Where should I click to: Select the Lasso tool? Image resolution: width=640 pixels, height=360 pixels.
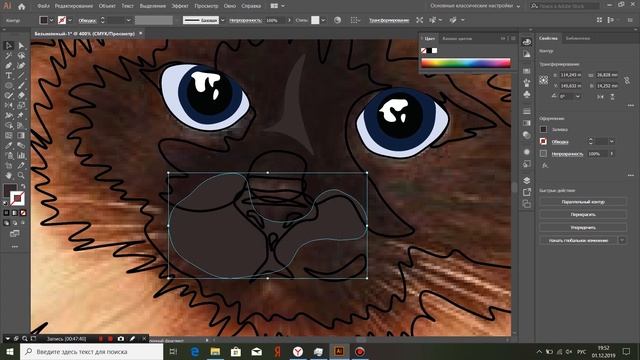tap(21, 56)
